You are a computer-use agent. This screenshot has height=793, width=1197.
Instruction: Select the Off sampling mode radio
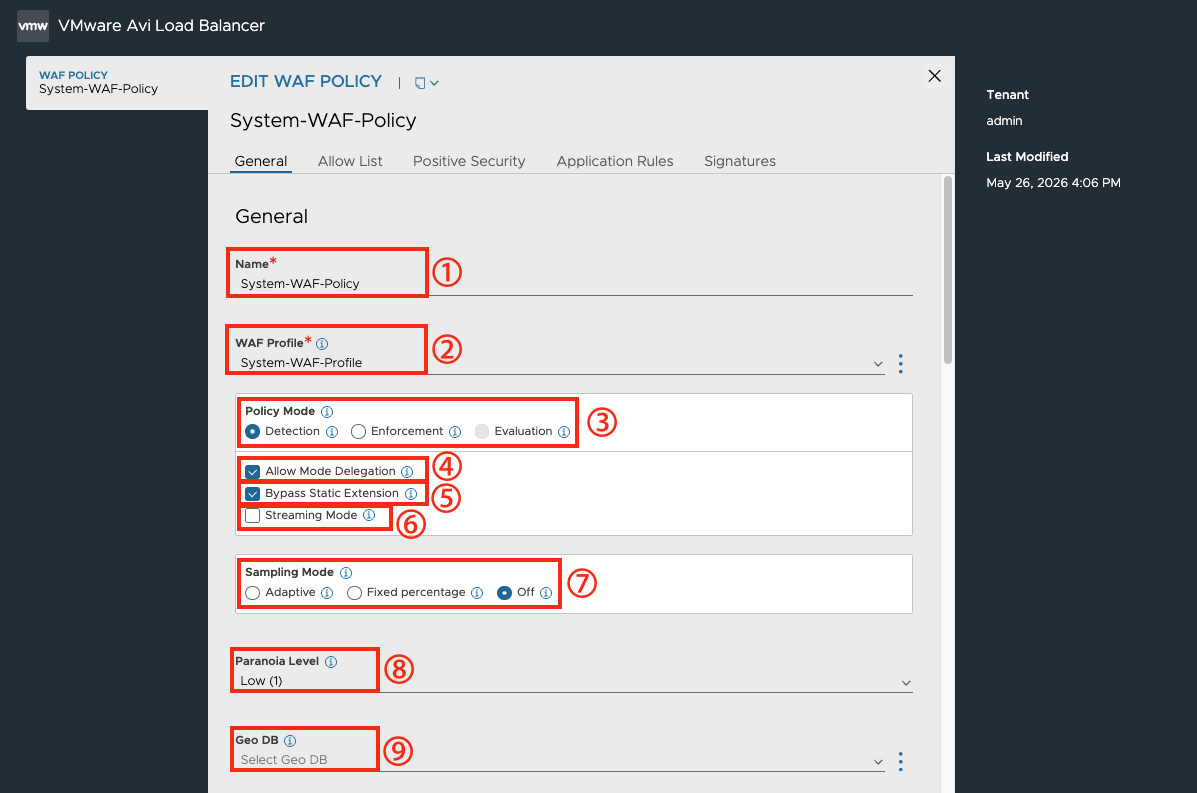point(505,593)
